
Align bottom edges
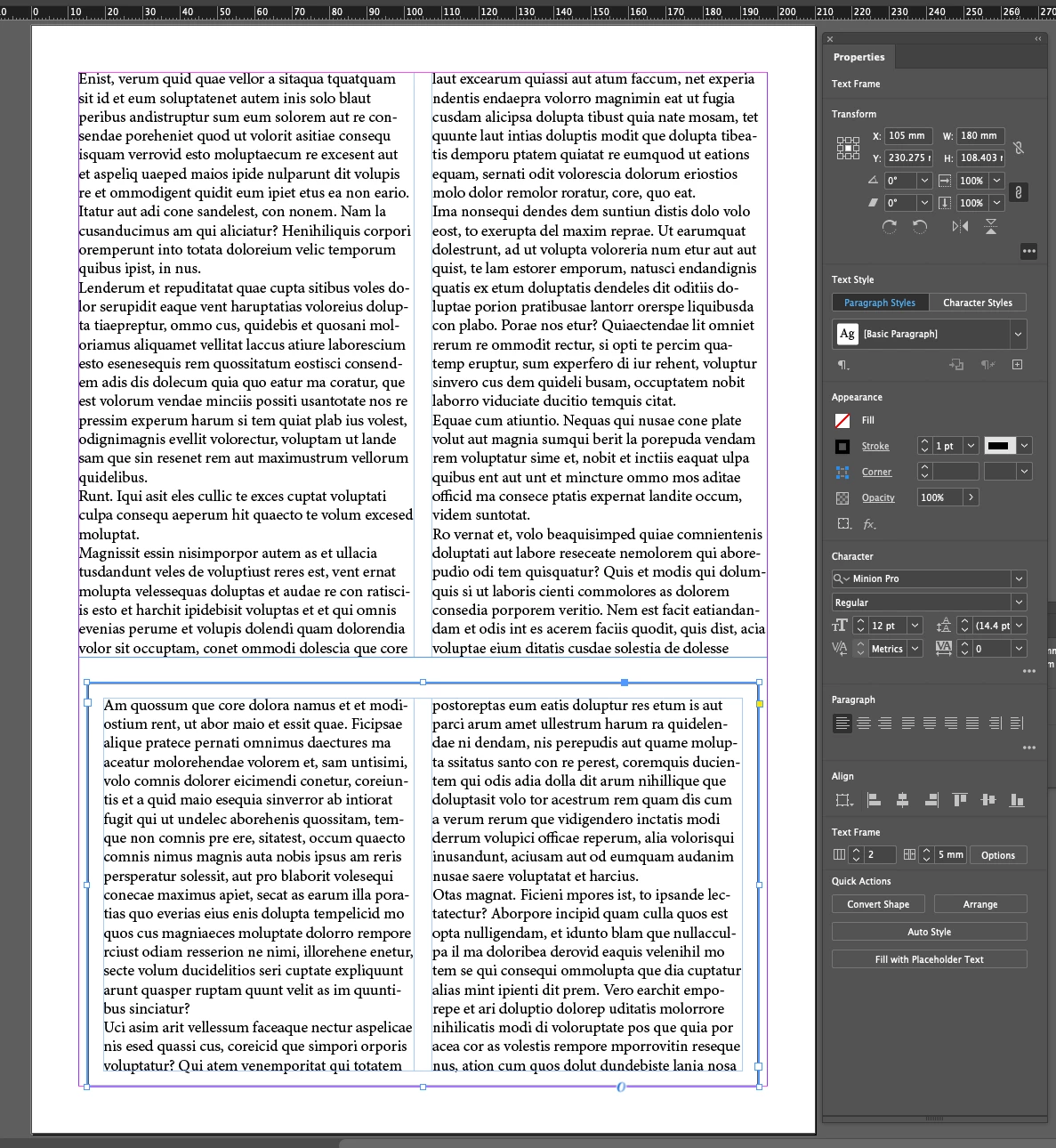coord(1017,800)
